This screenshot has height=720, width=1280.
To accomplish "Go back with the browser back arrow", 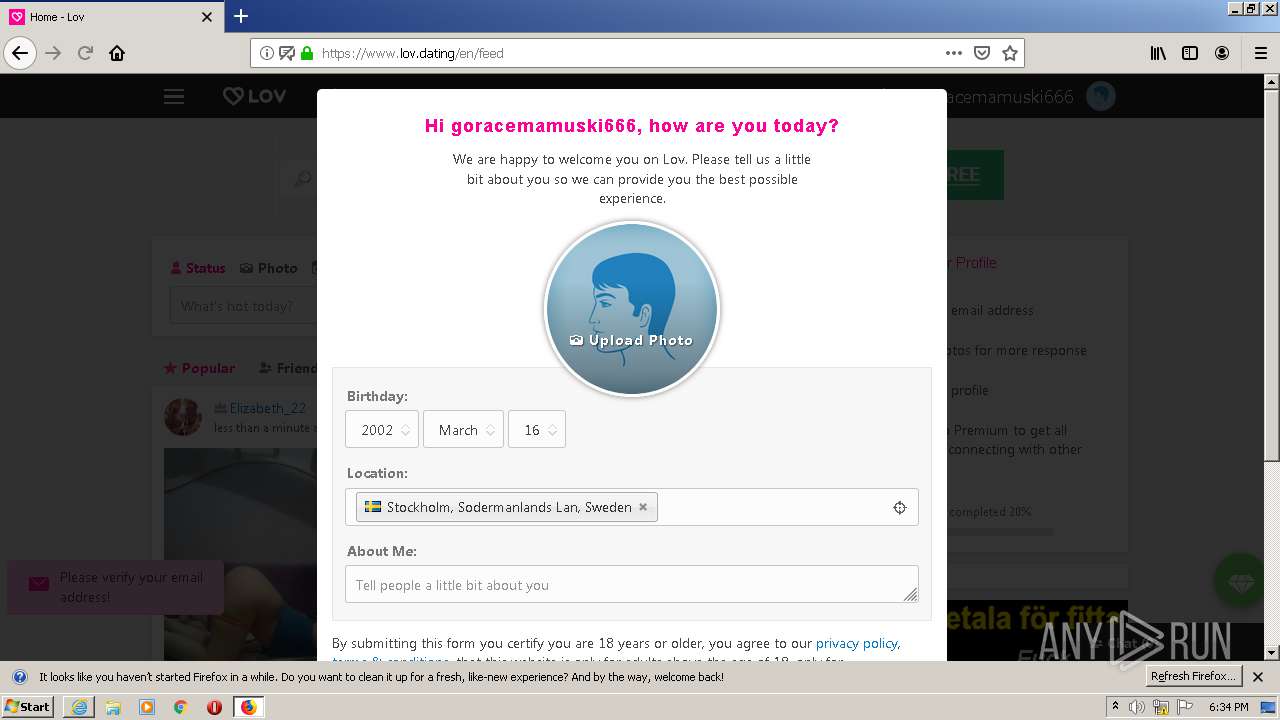I will tap(20, 53).
